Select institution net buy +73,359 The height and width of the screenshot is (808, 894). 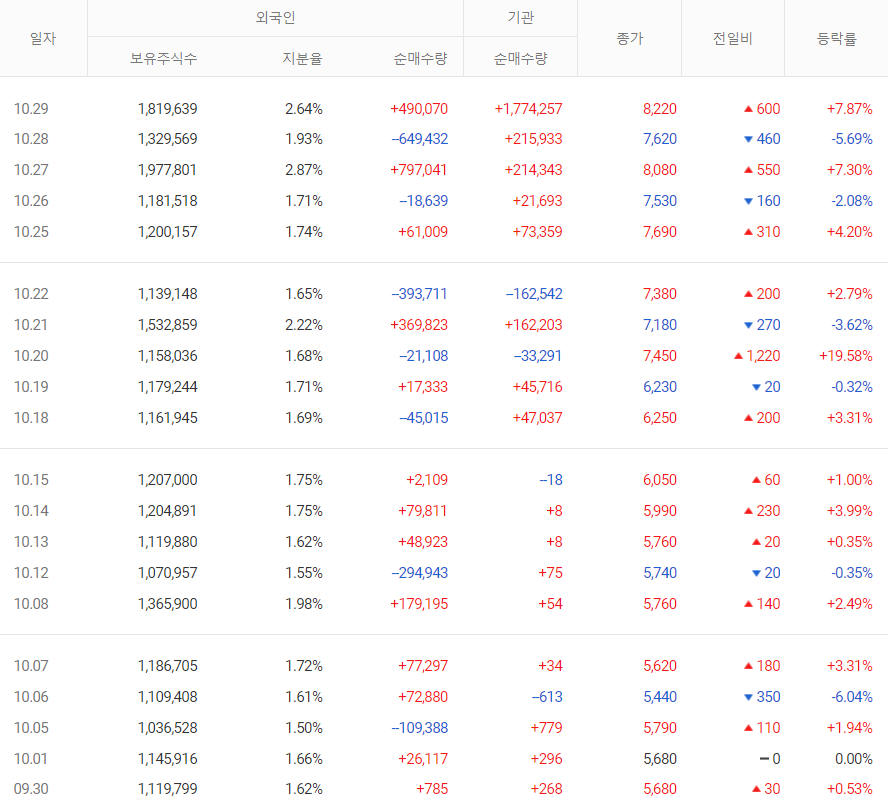click(x=537, y=232)
